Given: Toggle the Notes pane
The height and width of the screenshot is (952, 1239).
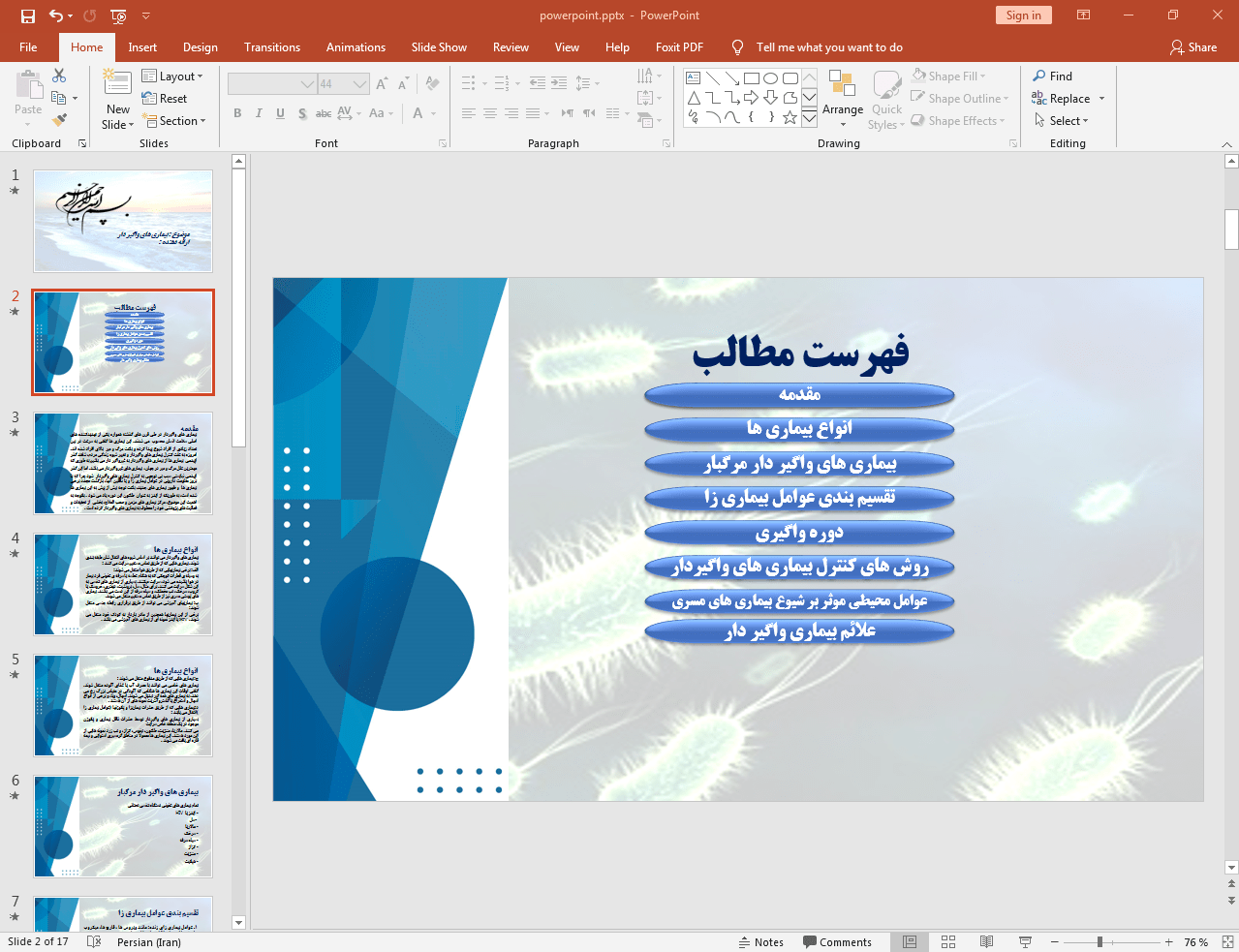Looking at the screenshot, I should point(760,942).
